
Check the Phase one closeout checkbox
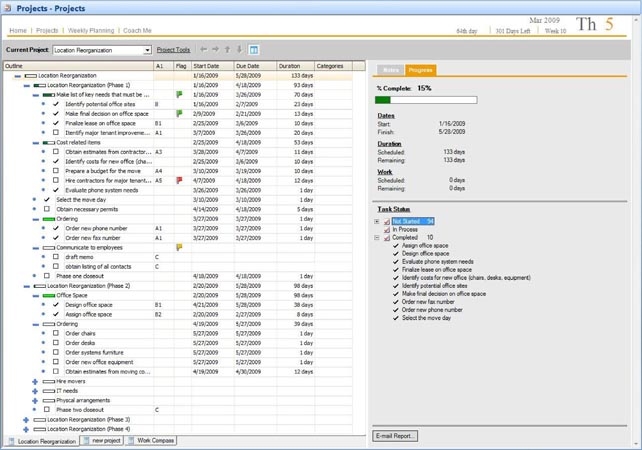point(47,276)
